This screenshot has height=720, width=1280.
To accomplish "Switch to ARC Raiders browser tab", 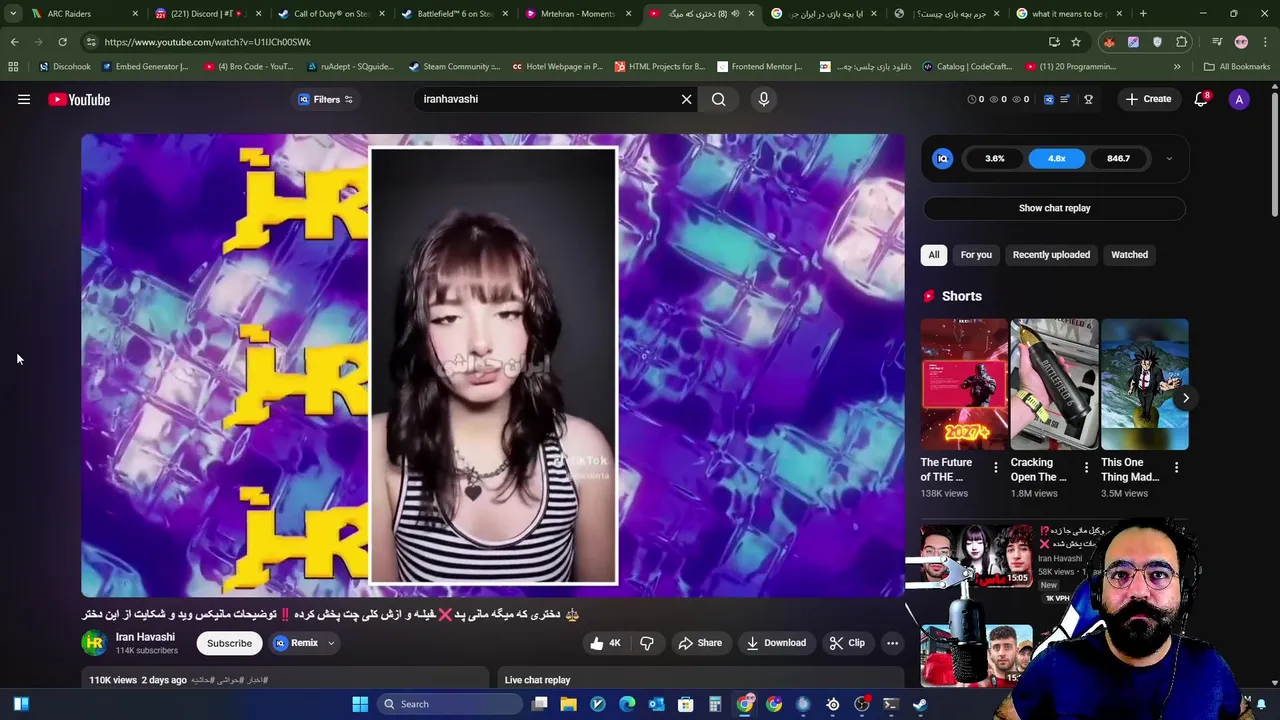I will pyautogui.click(x=85, y=14).
